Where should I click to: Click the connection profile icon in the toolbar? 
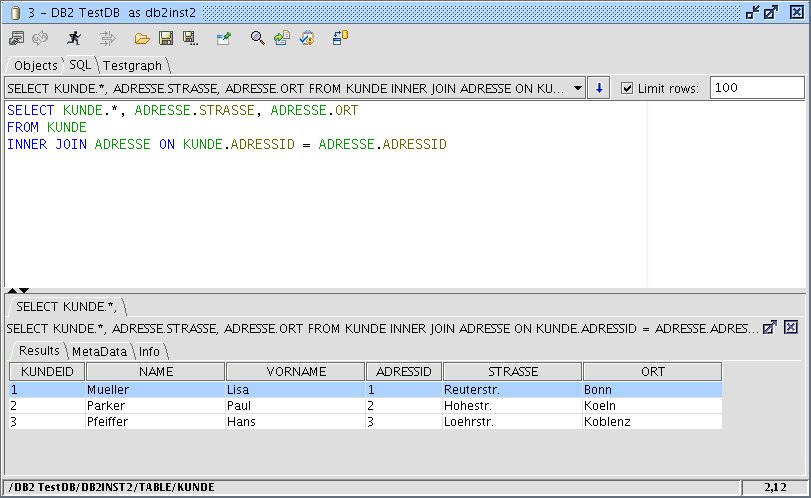(x=17, y=38)
